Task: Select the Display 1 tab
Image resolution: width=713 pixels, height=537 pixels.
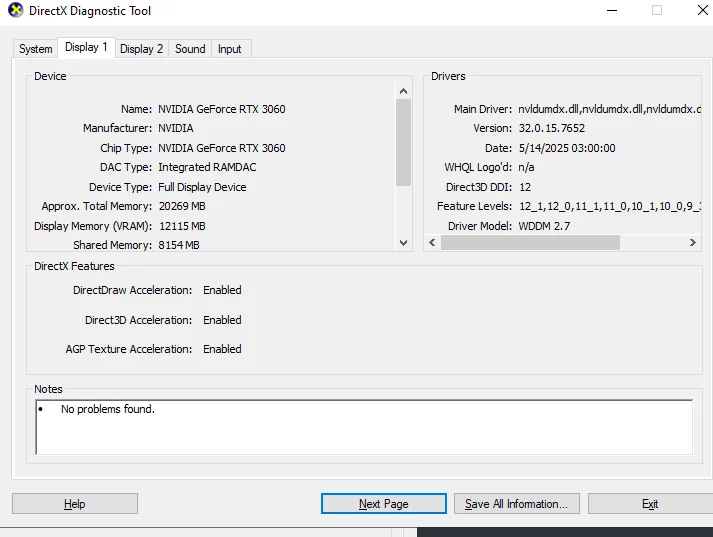Action: [x=86, y=47]
